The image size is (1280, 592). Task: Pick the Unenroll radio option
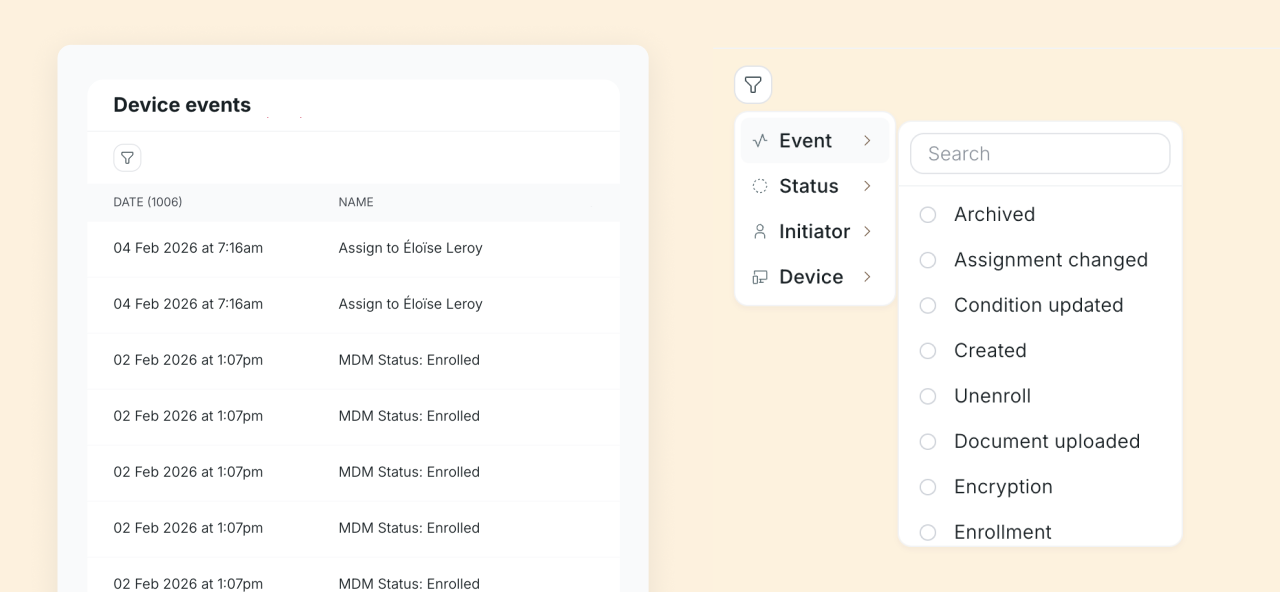click(x=928, y=397)
